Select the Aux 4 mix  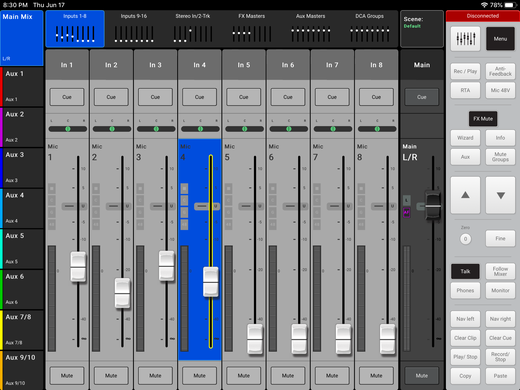22,208
